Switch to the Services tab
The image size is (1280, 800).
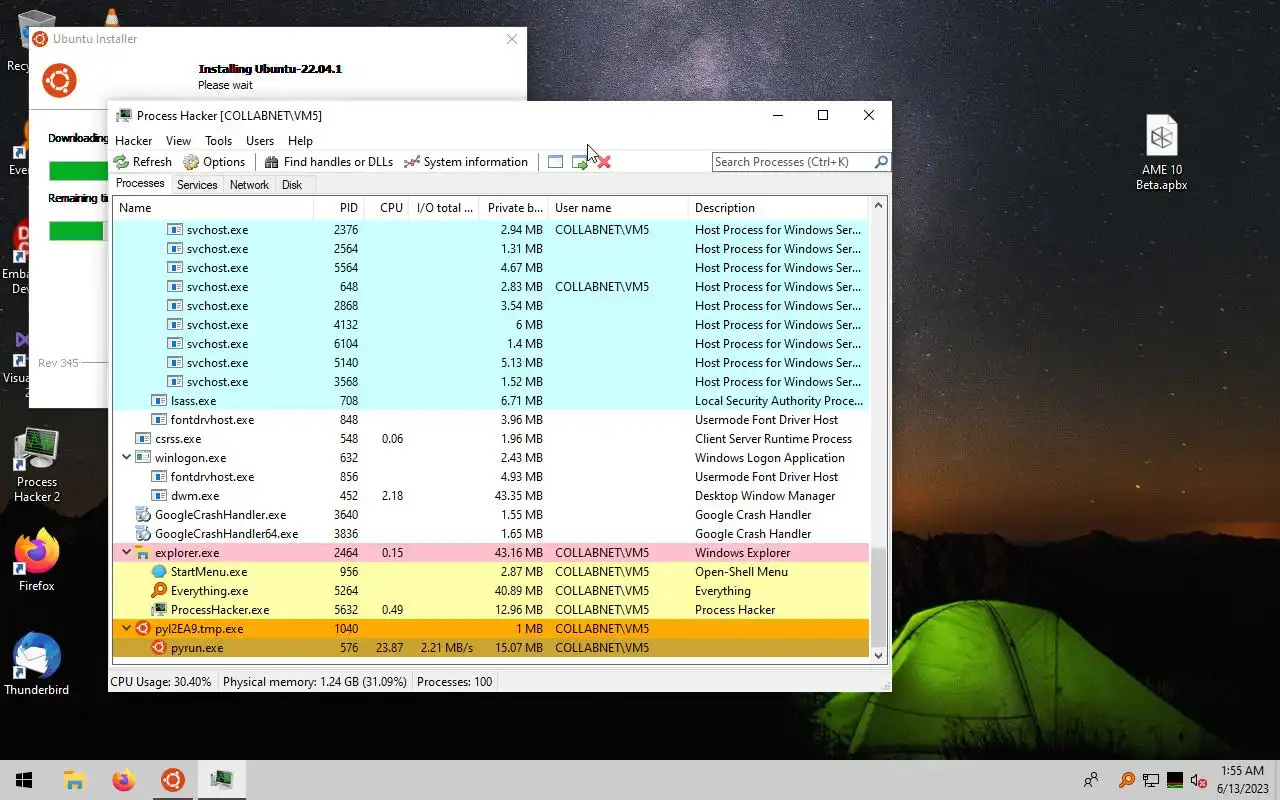(x=197, y=185)
